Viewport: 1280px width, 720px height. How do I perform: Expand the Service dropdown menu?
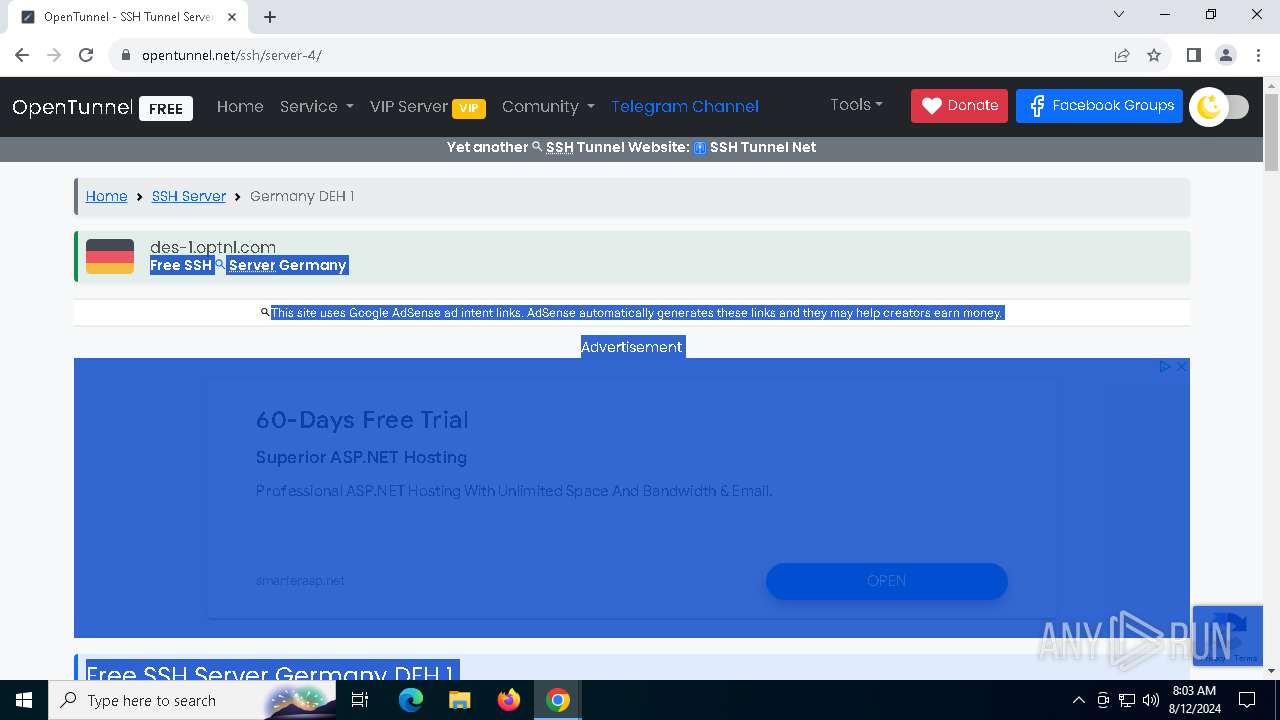point(316,106)
